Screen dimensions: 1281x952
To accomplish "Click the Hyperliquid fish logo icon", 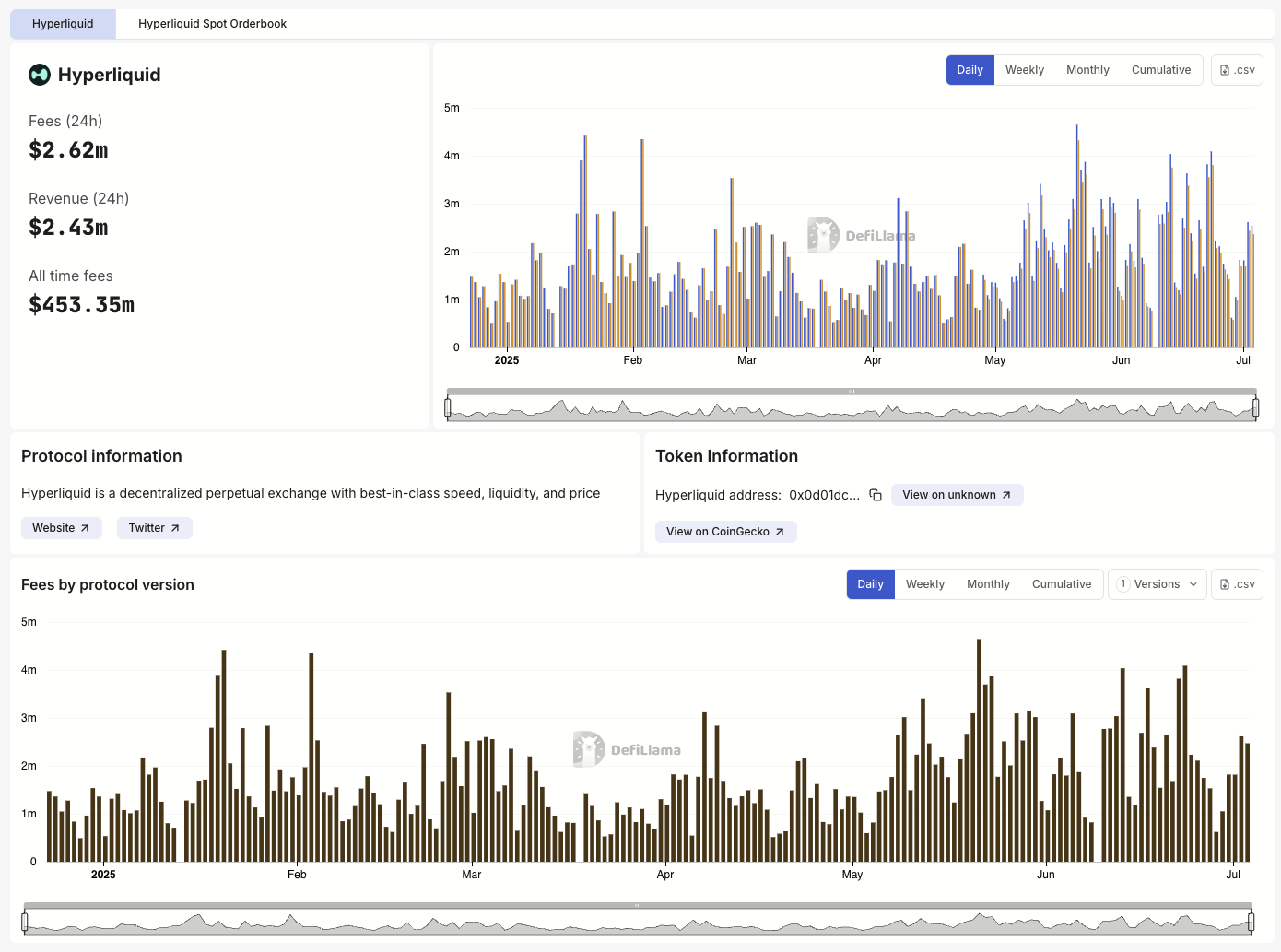I will (39, 75).
